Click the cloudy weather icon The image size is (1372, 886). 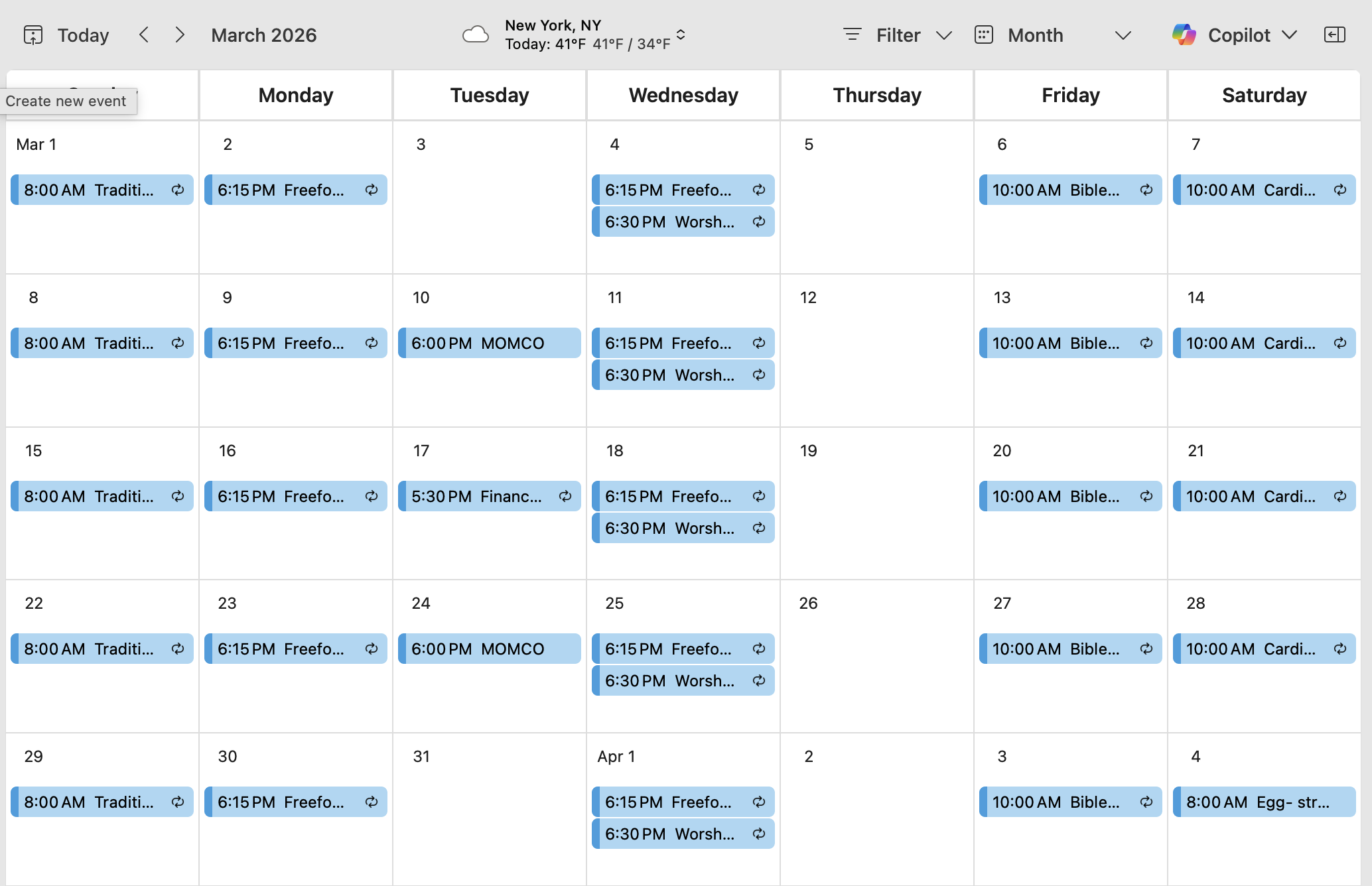coord(475,35)
